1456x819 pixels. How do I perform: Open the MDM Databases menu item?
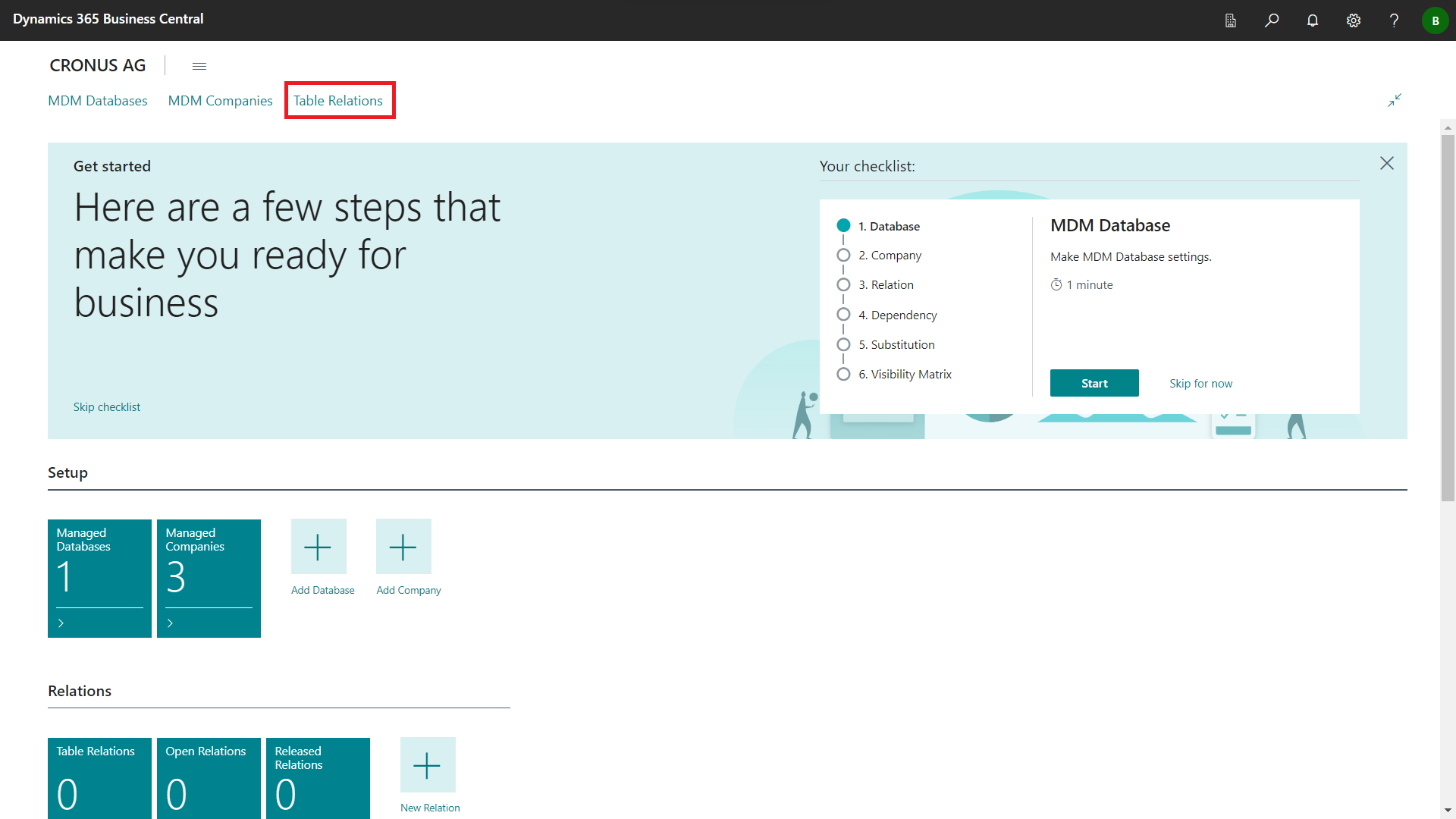[x=98, y=101]
